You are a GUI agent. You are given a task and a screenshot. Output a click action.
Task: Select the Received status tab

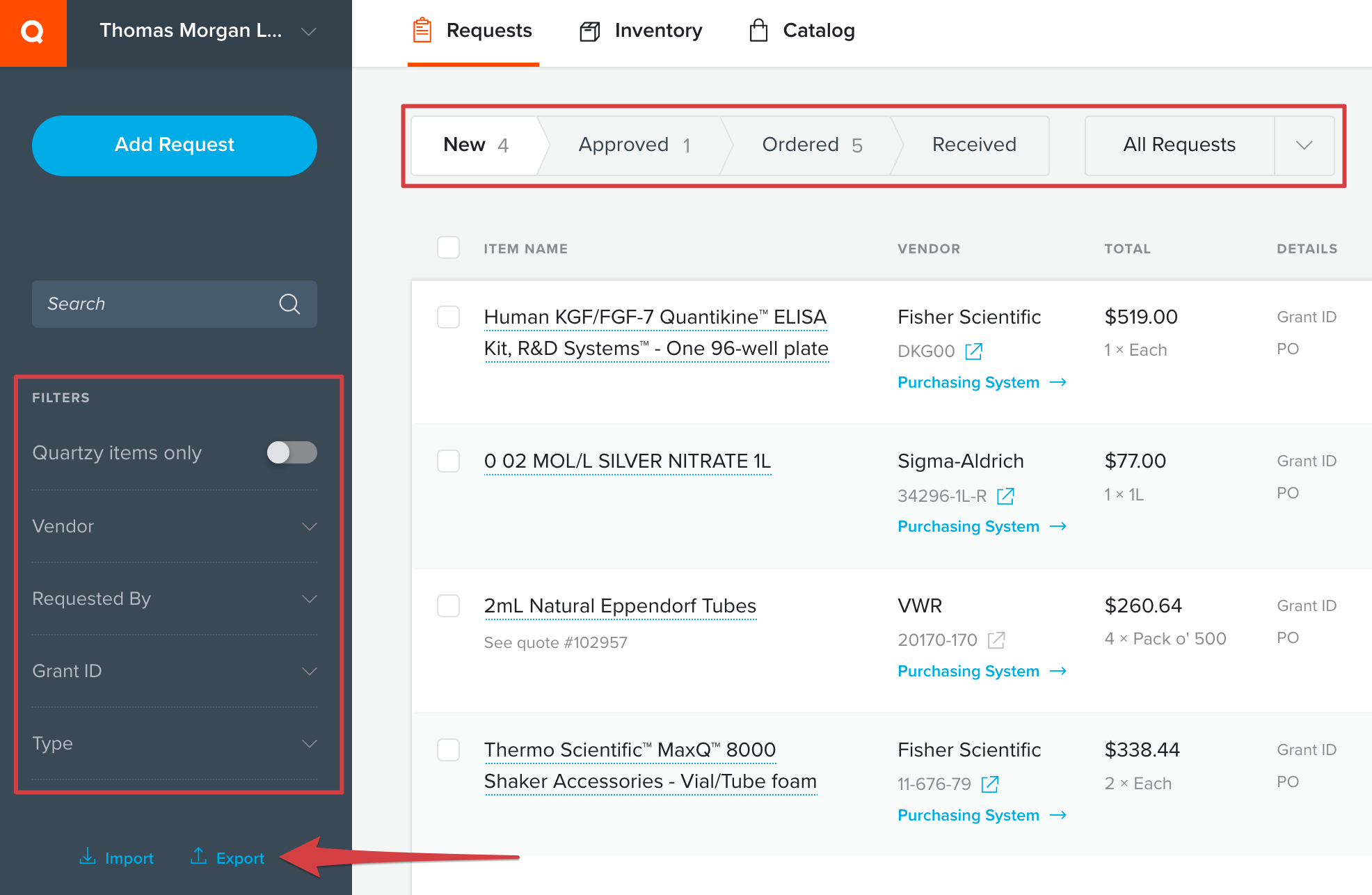[x=974, y=145]
